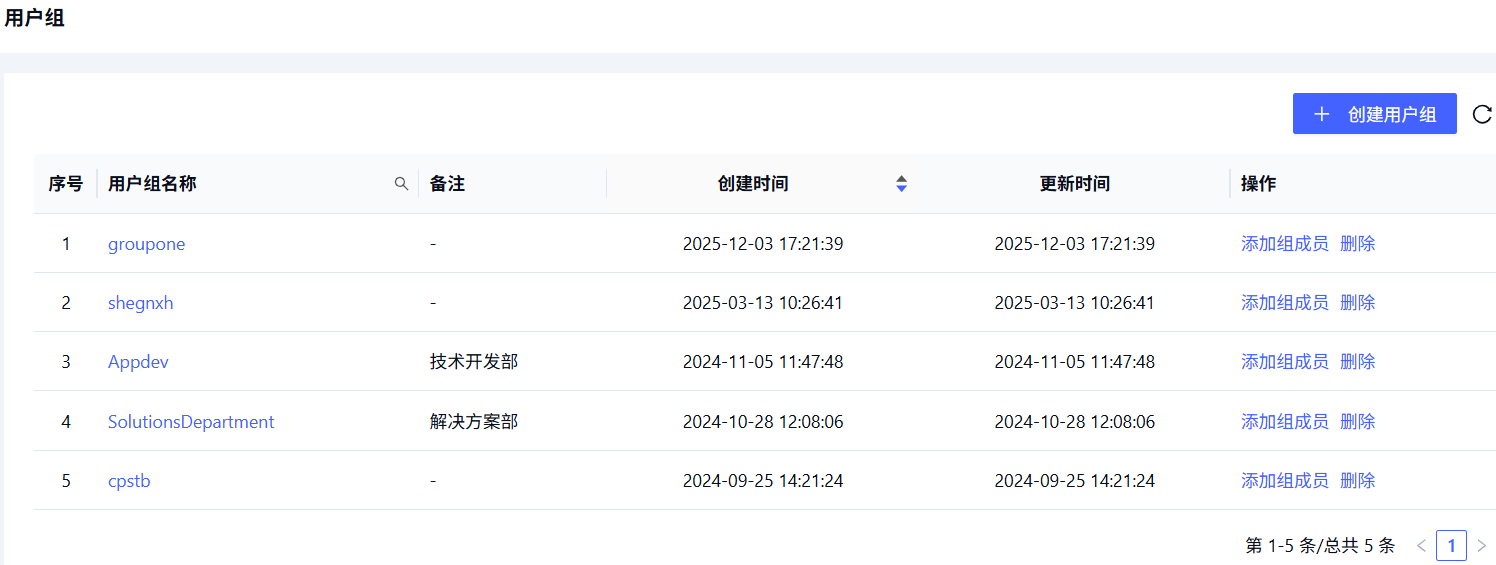This screenshot has width=1496, height=565.
Task: Sort by 创建时间 using the sort arrows
Action: tap(901, 184)
